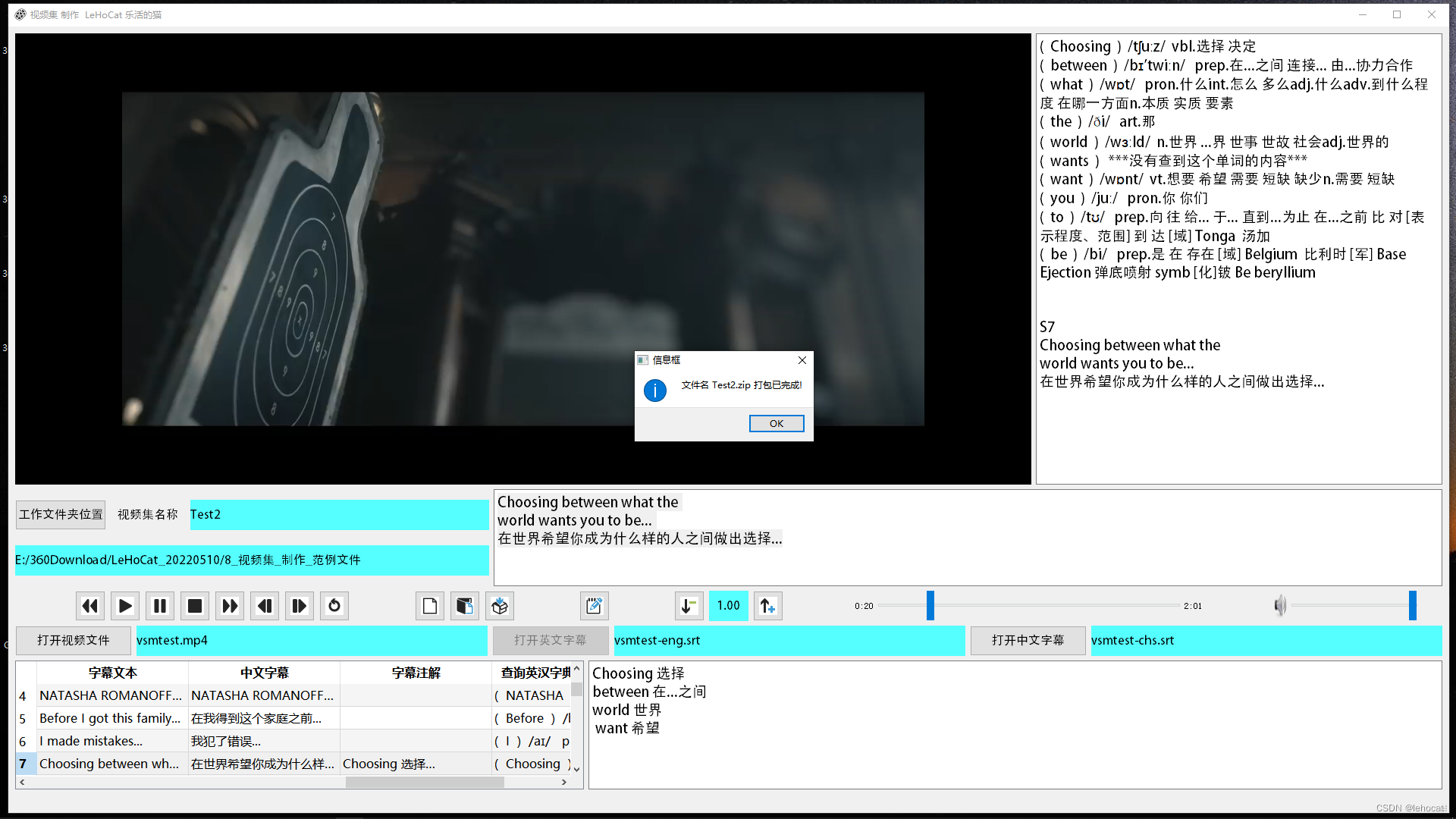Click the 打开中文字幕 button
This screenshot has width=1456, height=819.
click(x=1028, y=640)
